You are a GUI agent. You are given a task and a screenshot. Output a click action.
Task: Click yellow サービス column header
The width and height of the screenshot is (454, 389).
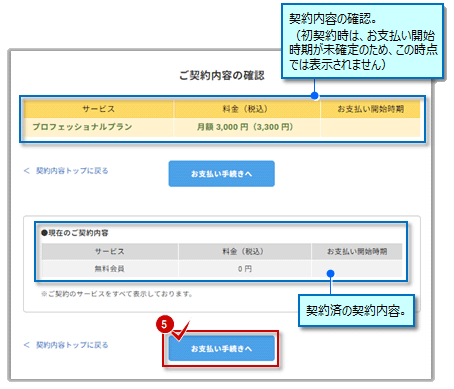click(x=99, y=109)
